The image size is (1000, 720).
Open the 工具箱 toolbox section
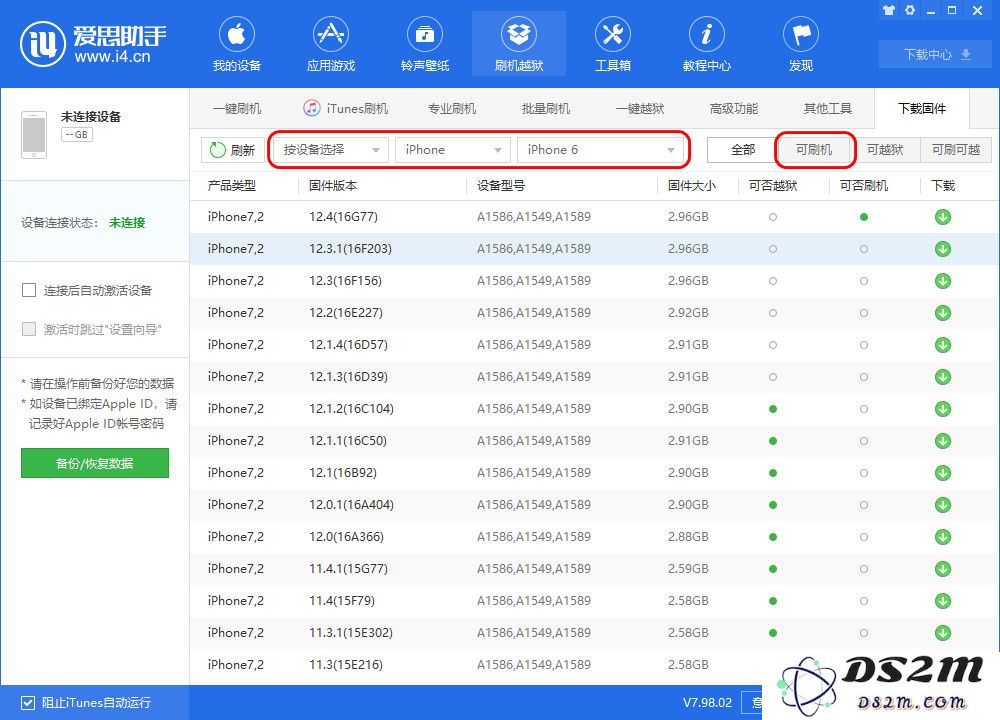click(613, 45)
